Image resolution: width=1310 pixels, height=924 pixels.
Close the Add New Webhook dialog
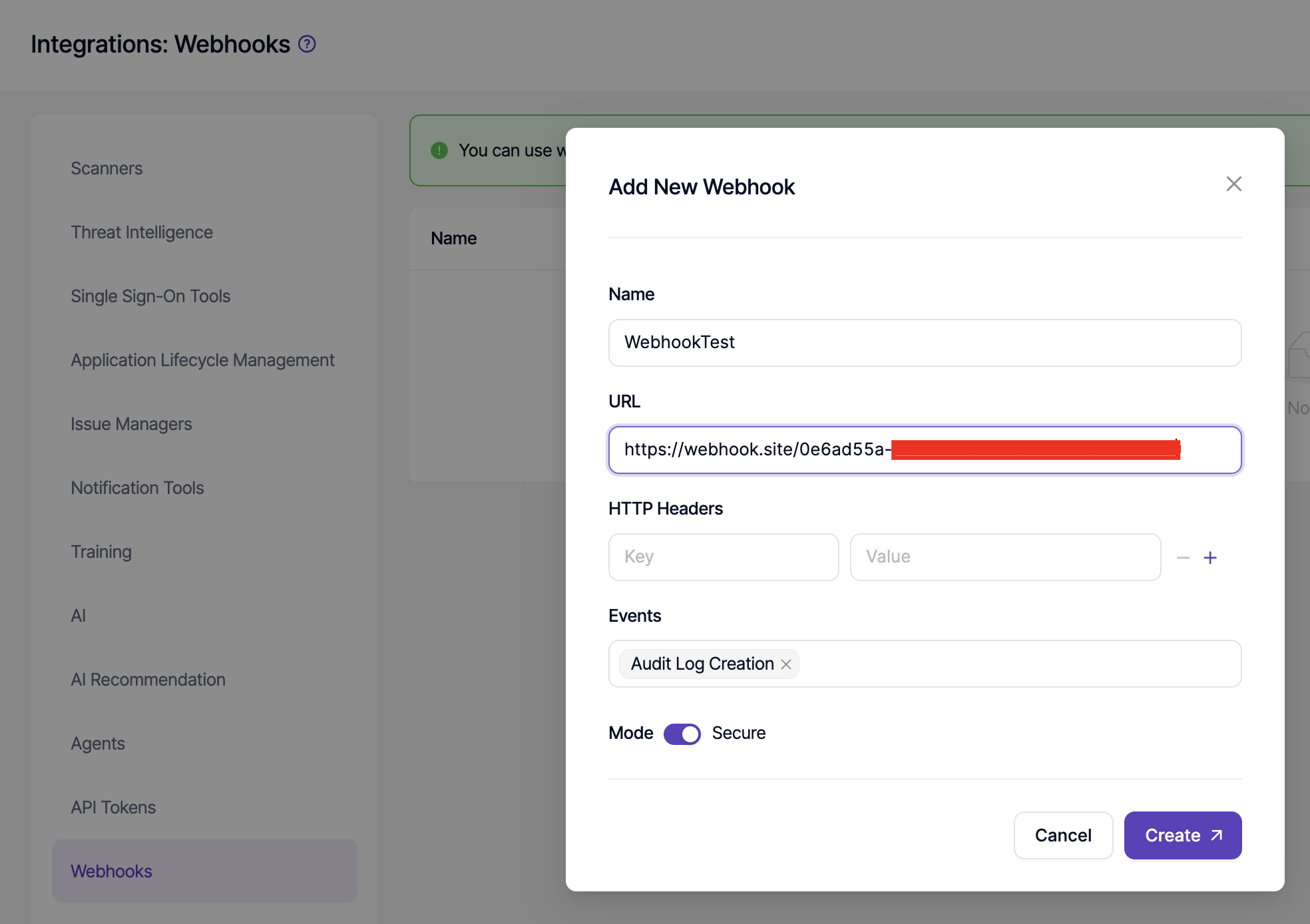1233,184
